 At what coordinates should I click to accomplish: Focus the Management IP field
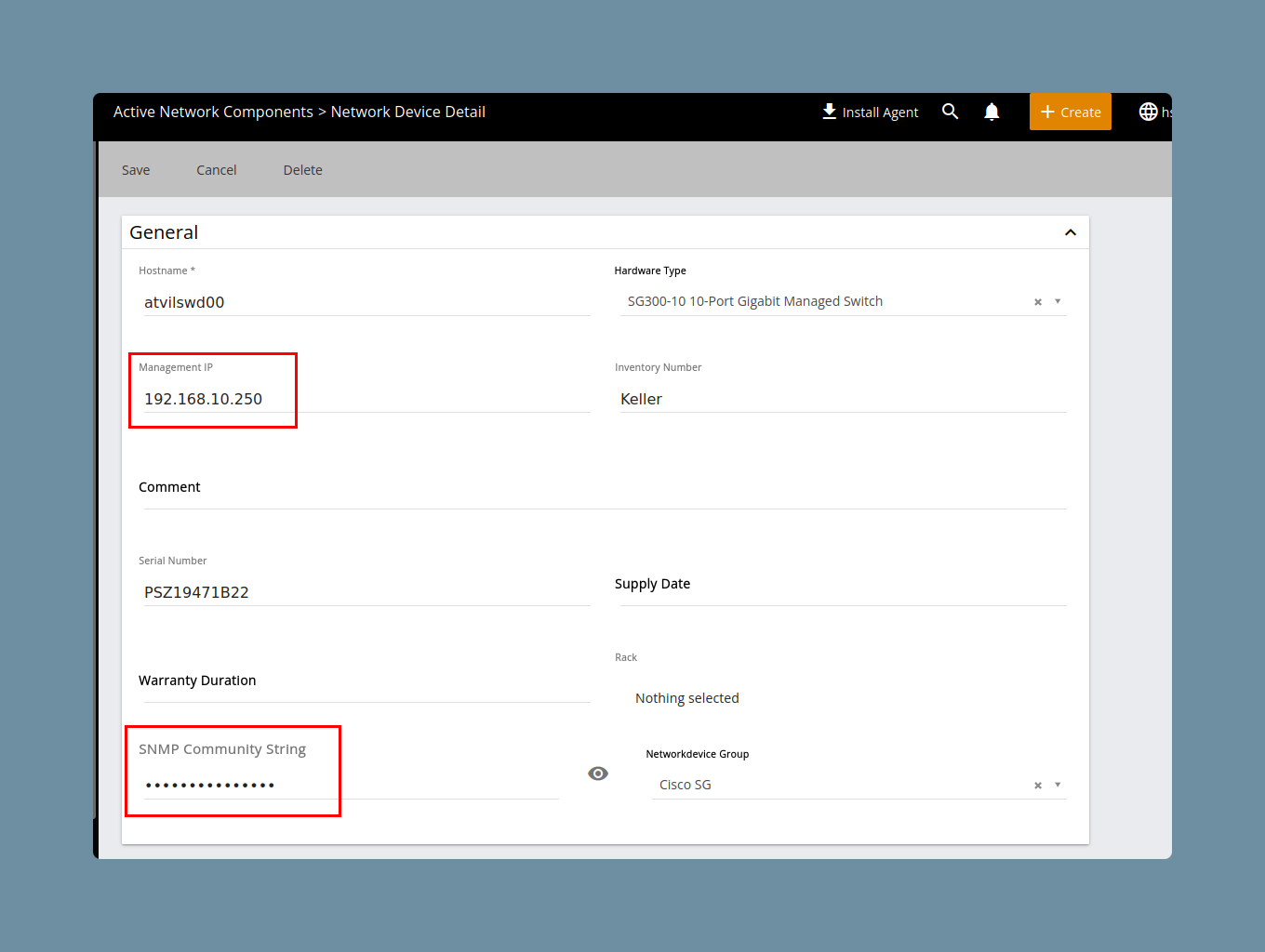(x=366, y=399)
